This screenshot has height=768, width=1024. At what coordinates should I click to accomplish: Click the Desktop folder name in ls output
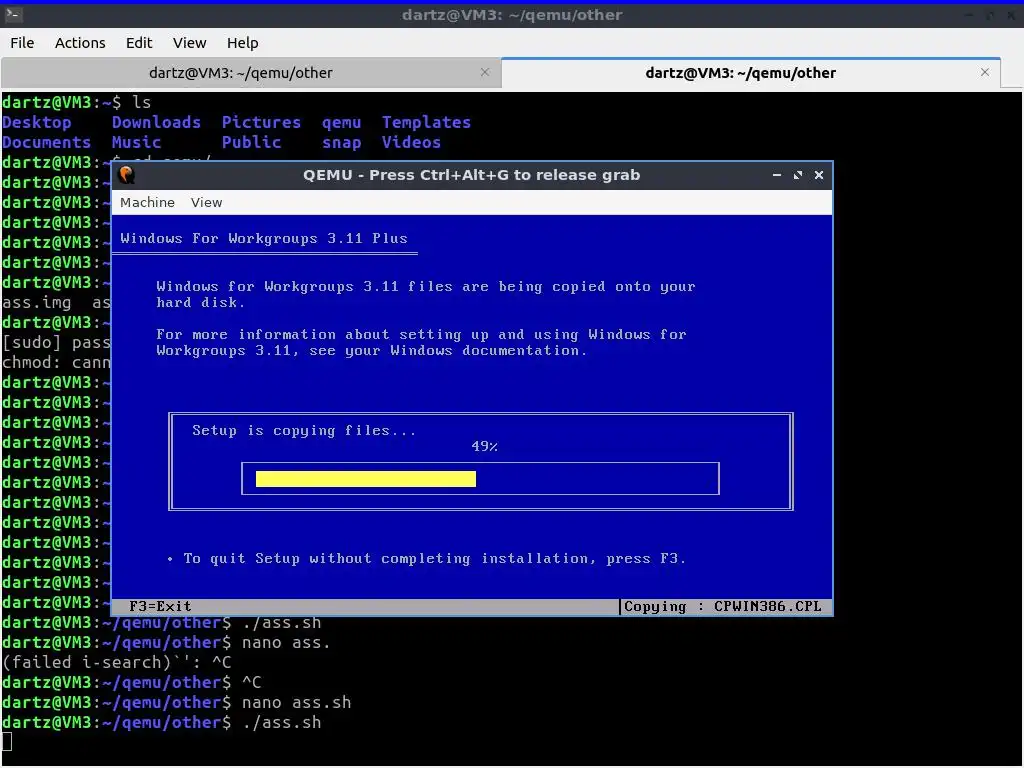click(37, 122)
